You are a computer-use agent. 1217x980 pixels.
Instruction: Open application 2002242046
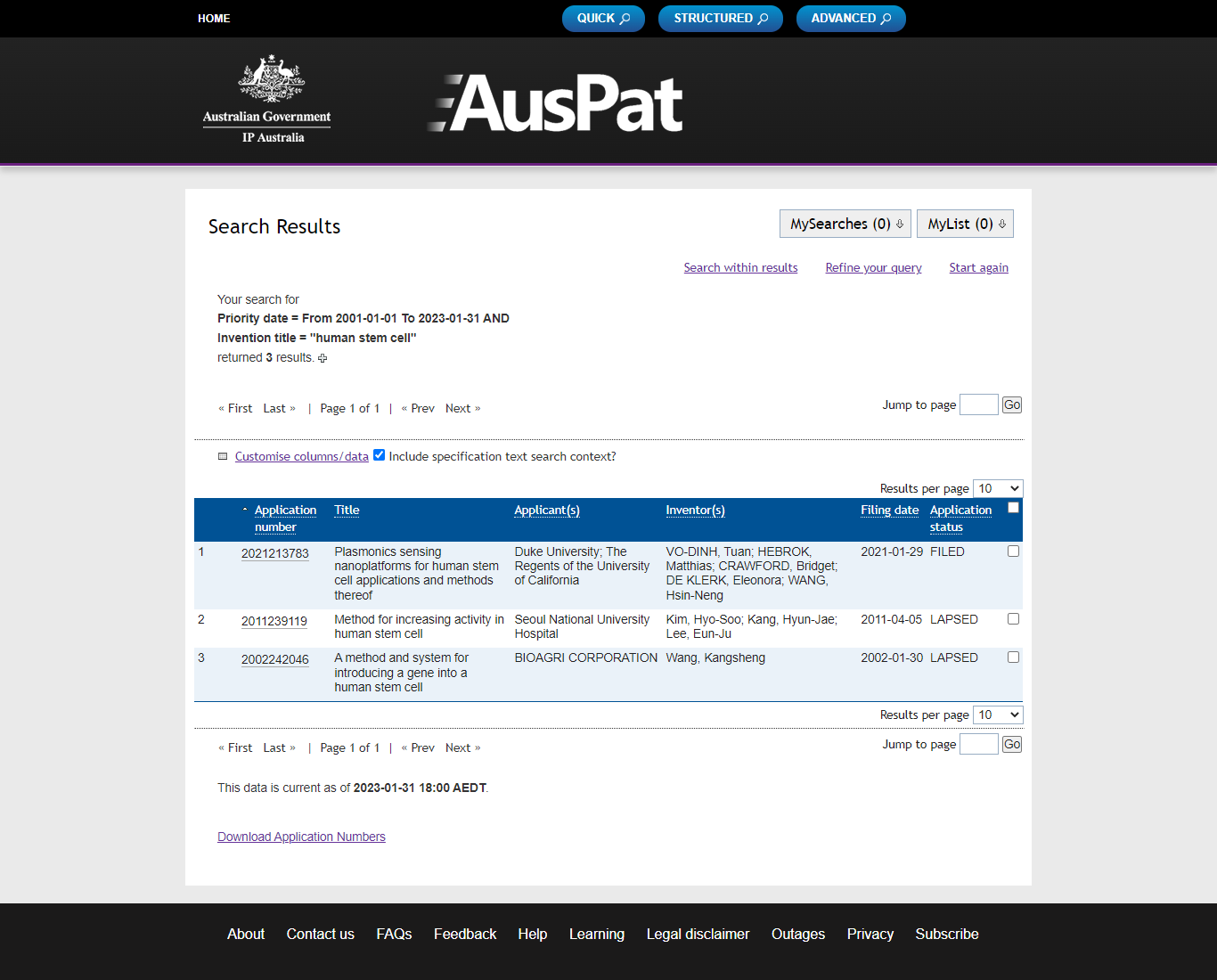[275, 659]
